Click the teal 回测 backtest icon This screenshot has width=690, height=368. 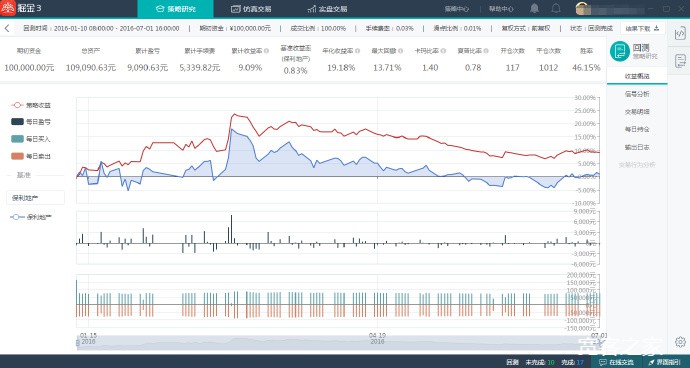pos(620,51)
